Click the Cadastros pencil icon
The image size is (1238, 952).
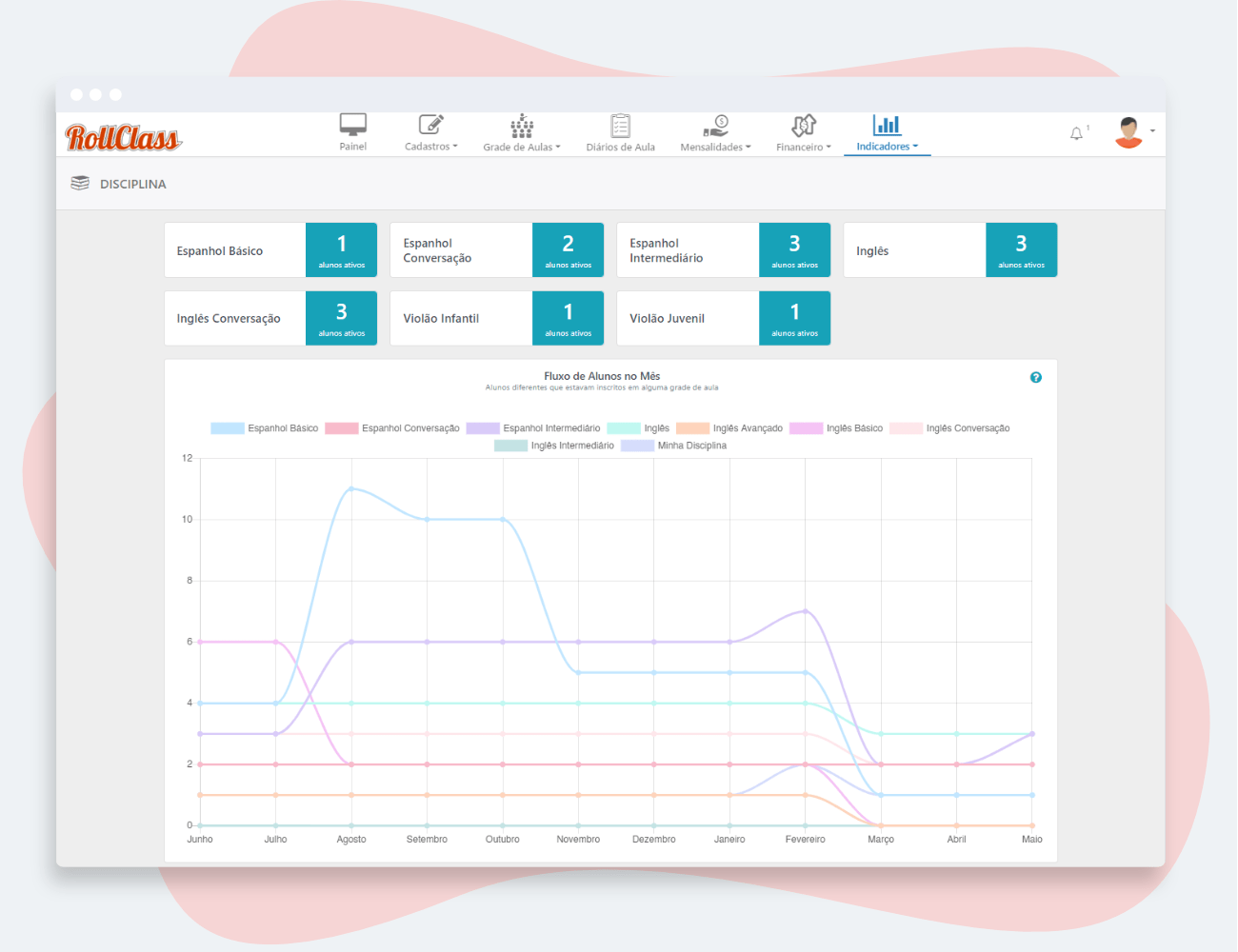[431, 125]
